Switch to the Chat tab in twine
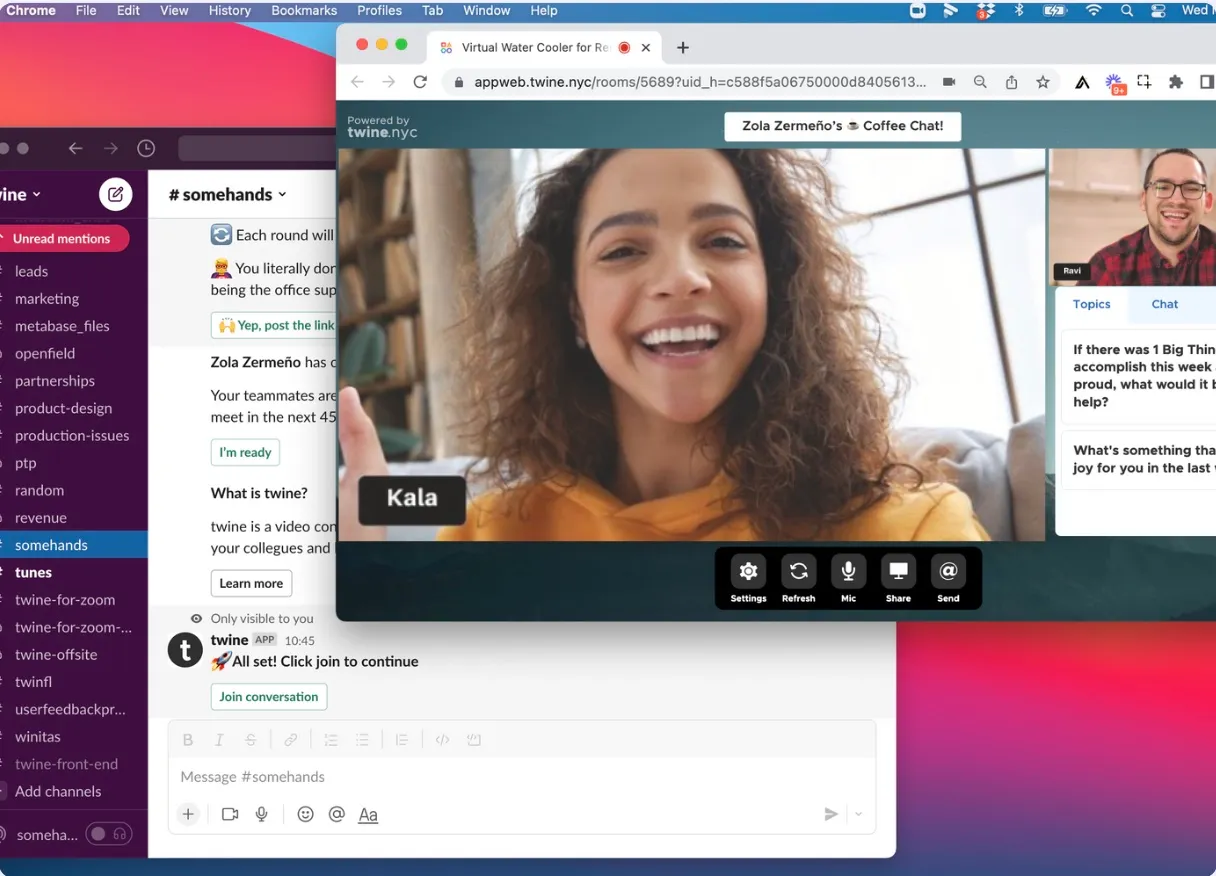Screen dimensions: 1216x876 (1164, 304)
